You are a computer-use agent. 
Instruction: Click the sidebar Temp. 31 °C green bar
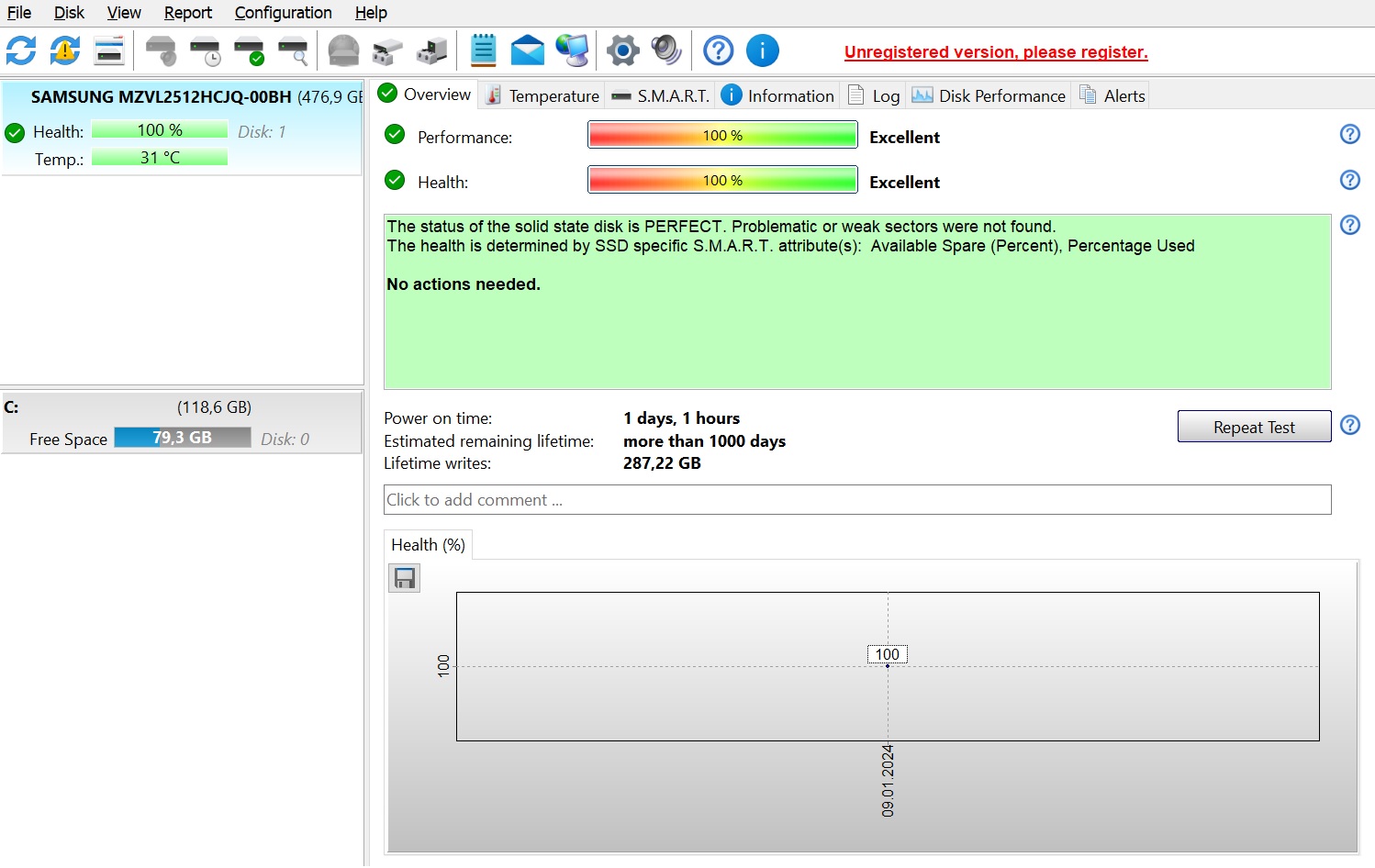160,158
